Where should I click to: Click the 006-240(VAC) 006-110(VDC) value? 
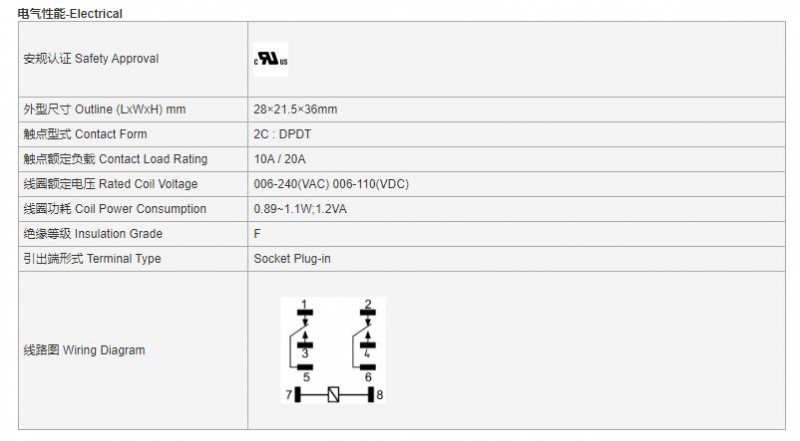click(x=331, y=184)
